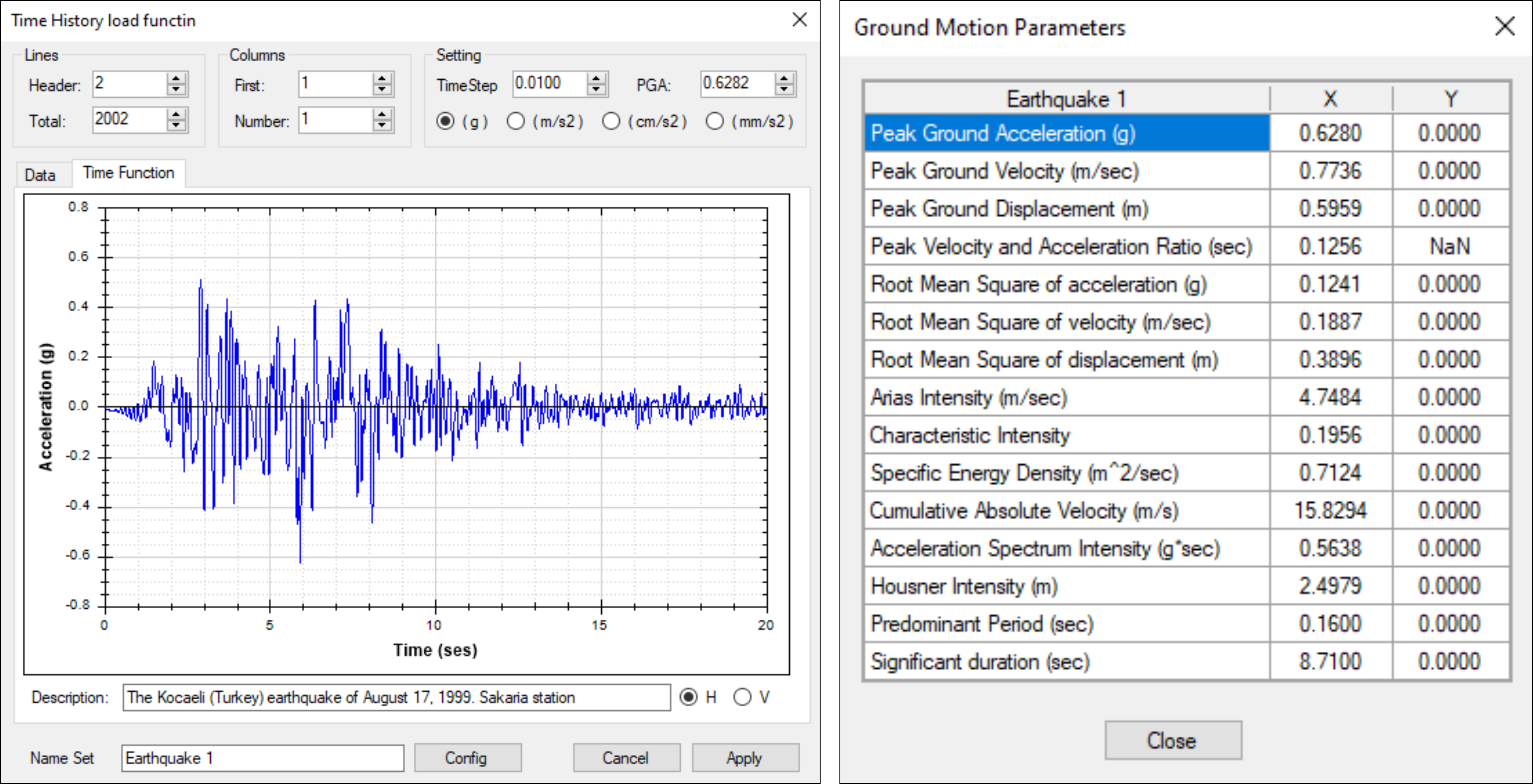Click the acceleration time history plot
Screen dimensions: 1533x784
[x=406, y=434]
